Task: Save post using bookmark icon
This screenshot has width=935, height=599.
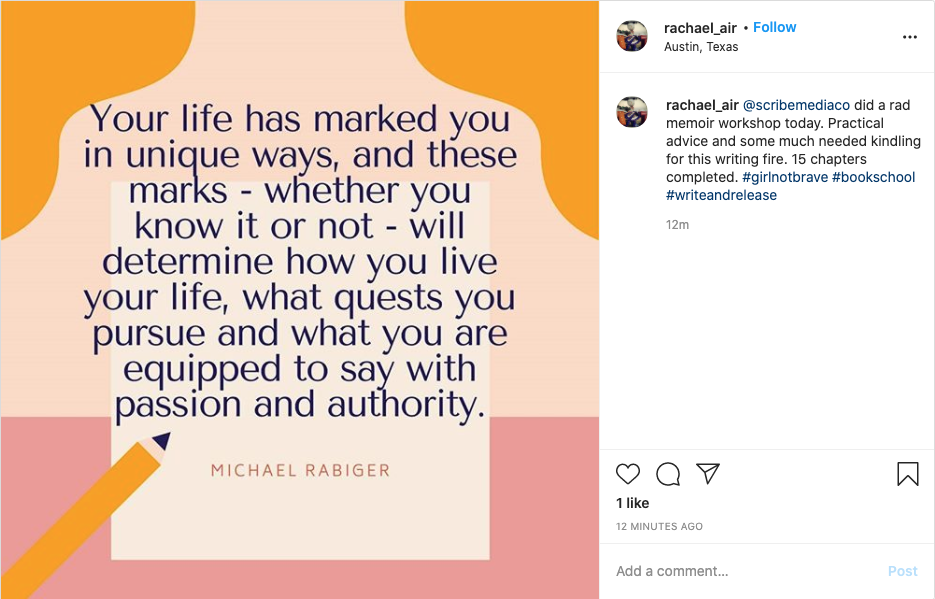Action: pos(907,474)
